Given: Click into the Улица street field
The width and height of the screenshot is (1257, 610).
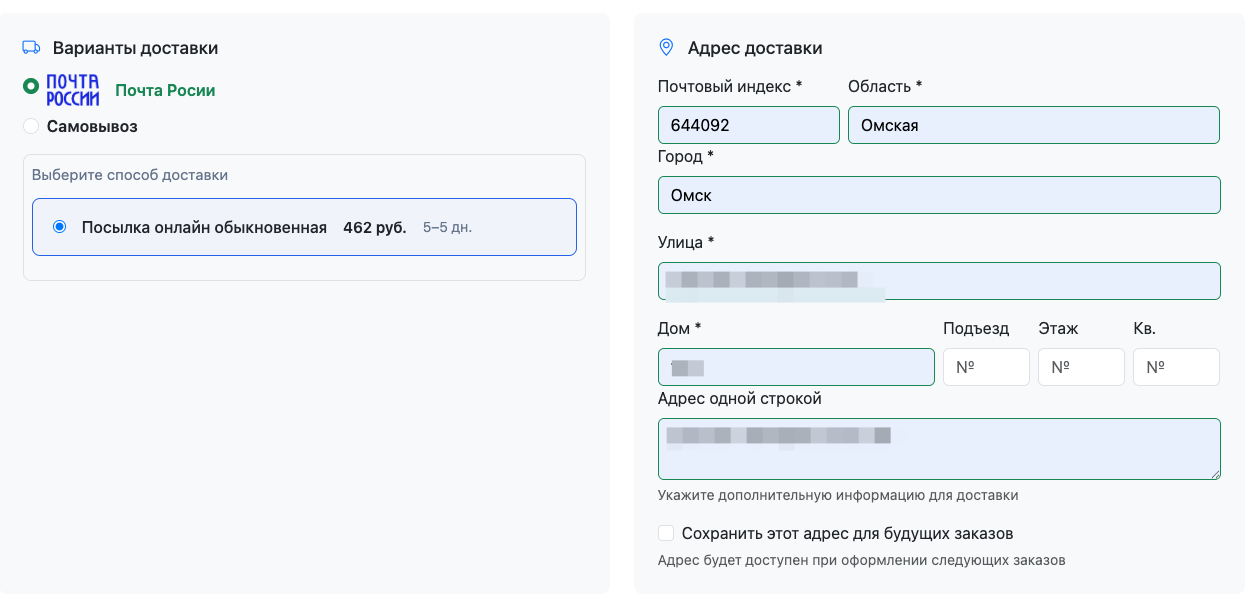Looking at the screenshot, I should click(938, 281).
